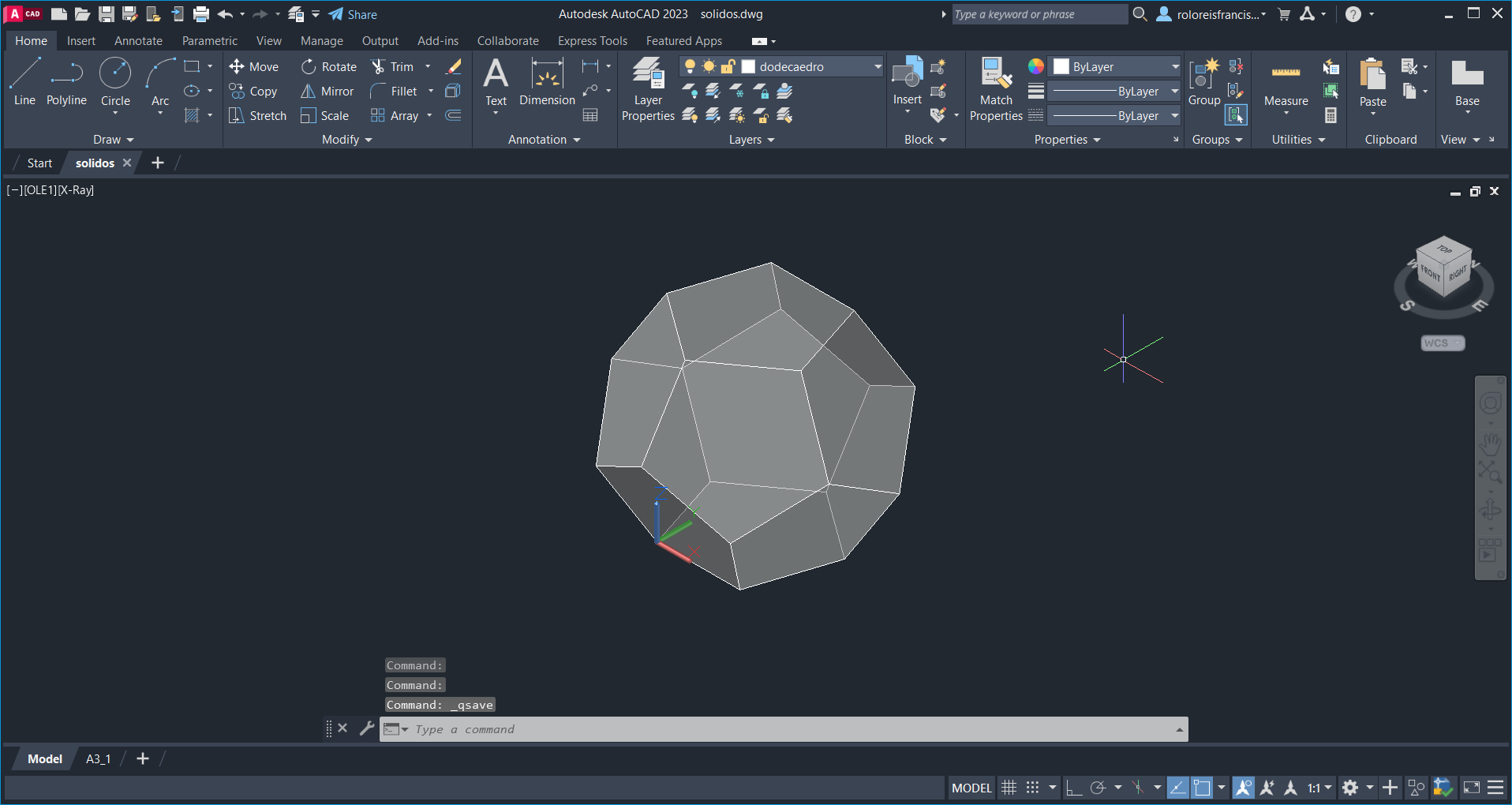Click the Copy button in Modify

point(253,92)
